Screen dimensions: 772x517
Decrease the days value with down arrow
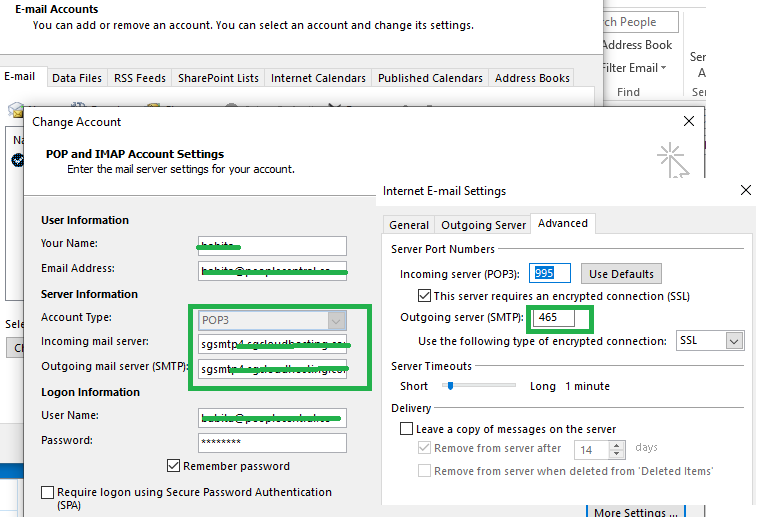616,453
